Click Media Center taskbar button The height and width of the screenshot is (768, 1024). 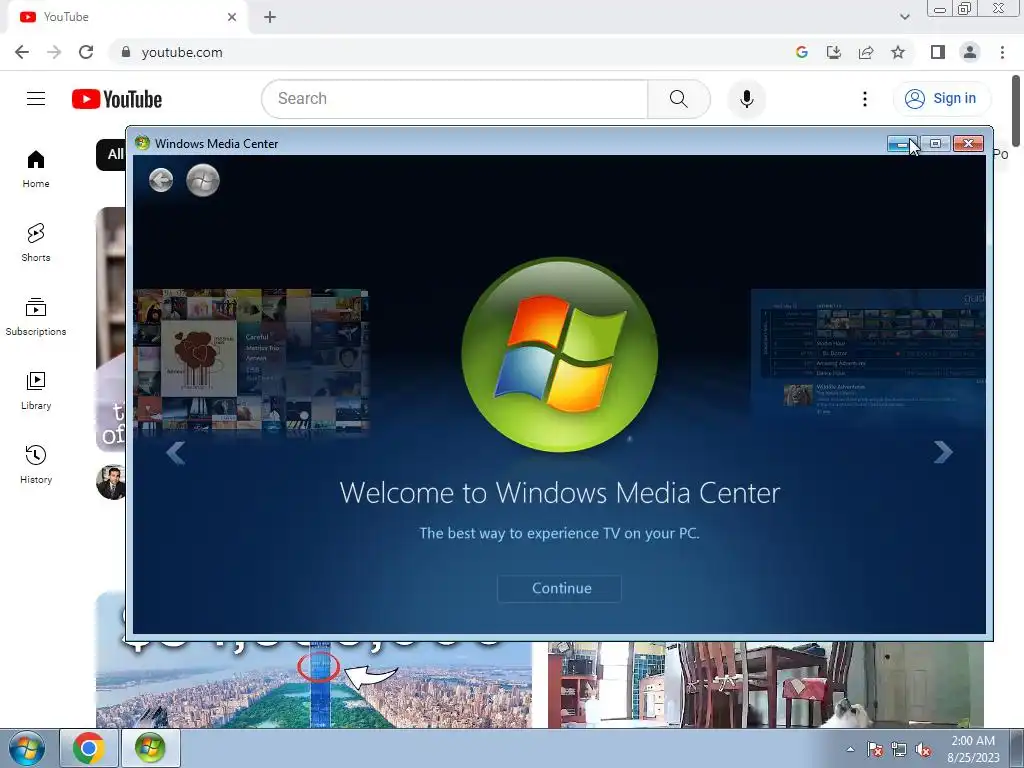click(150, 748)
